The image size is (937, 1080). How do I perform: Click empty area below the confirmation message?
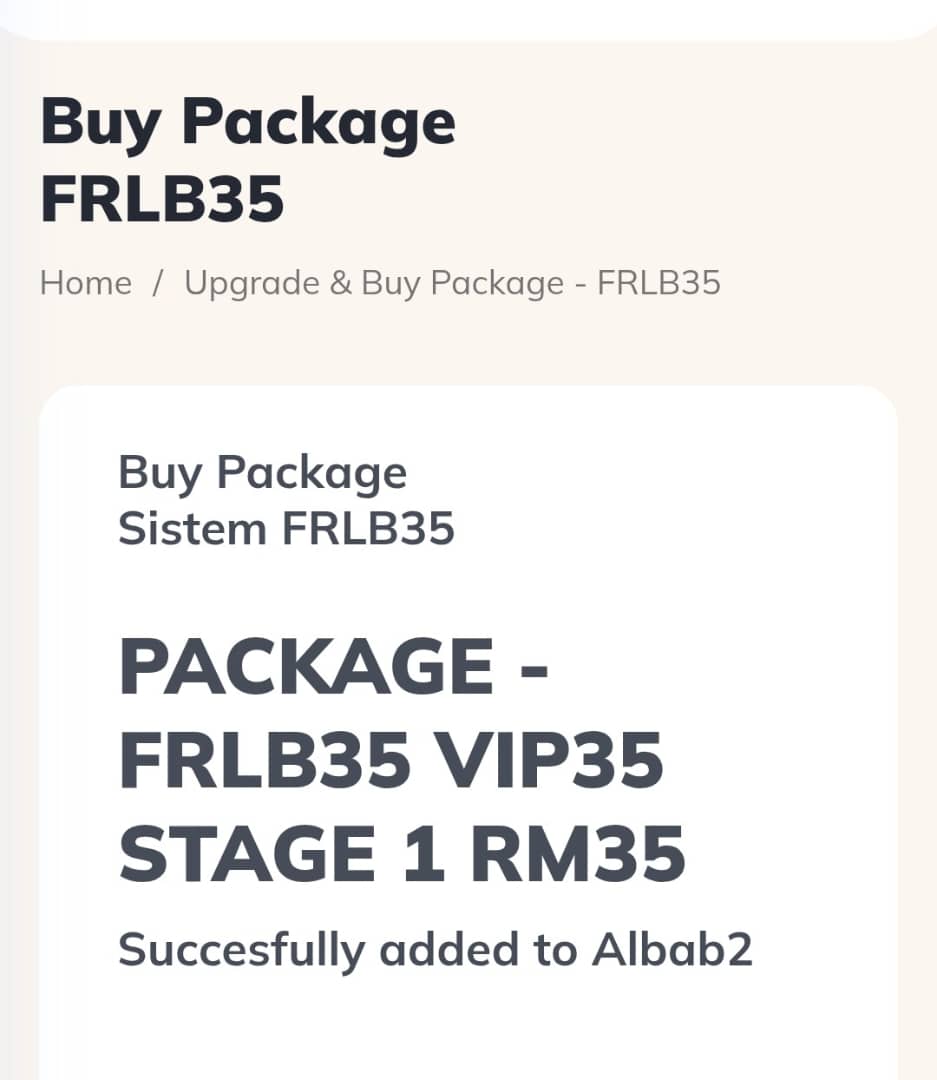pyautogui.click(x=468, y=1030)
